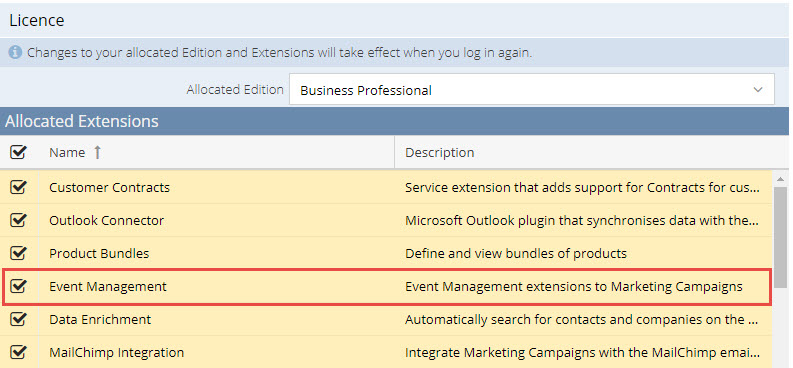Click the info icon beside the changes notice
Image resolution: width=793 pixels, height=368 pixels.
[x=15, y=52]
